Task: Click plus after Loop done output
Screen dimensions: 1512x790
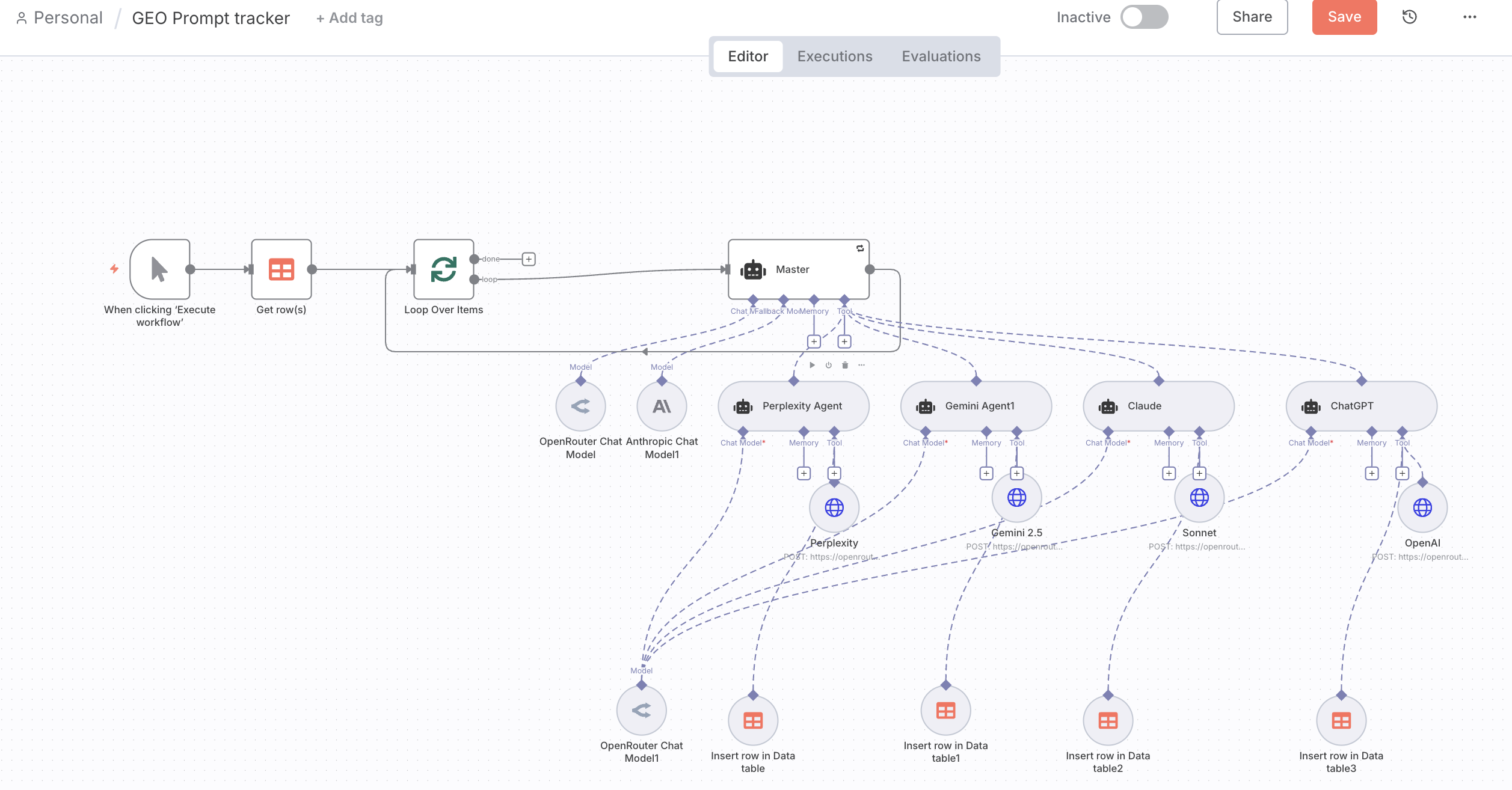Action: pyautogui.click(x=529, y=259)
